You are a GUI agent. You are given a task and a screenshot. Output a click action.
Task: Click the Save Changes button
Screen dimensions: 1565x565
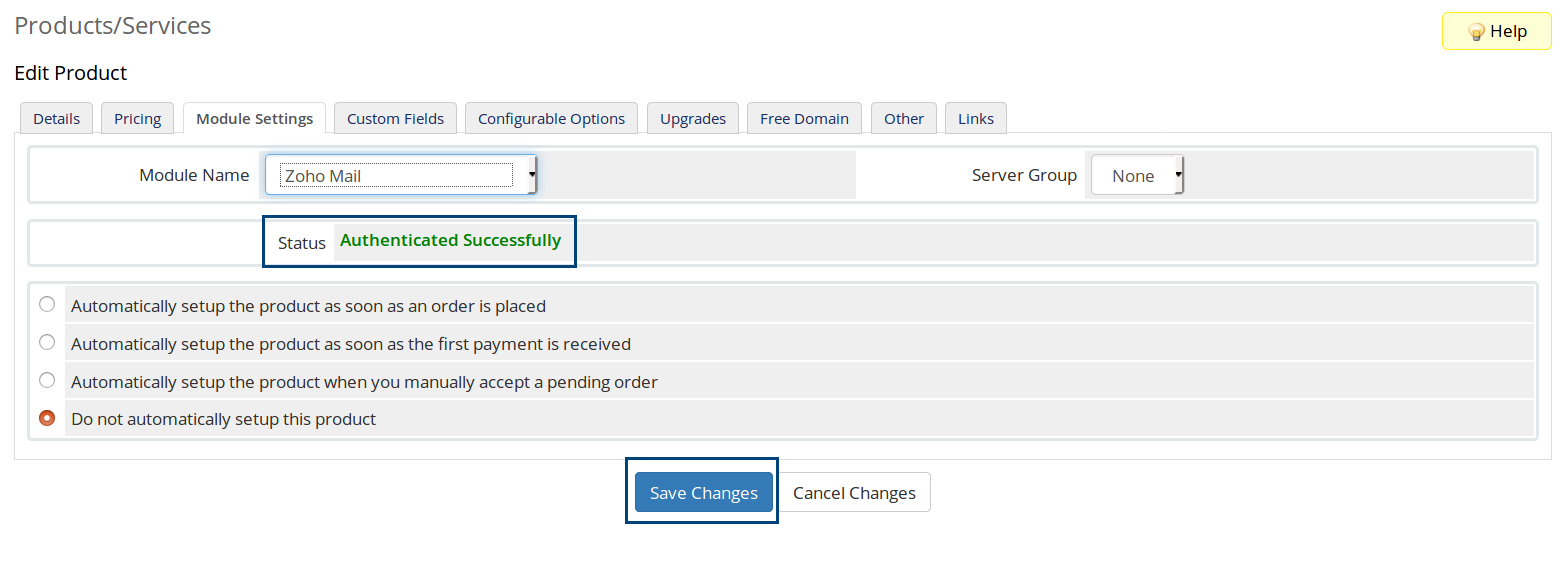703,492
